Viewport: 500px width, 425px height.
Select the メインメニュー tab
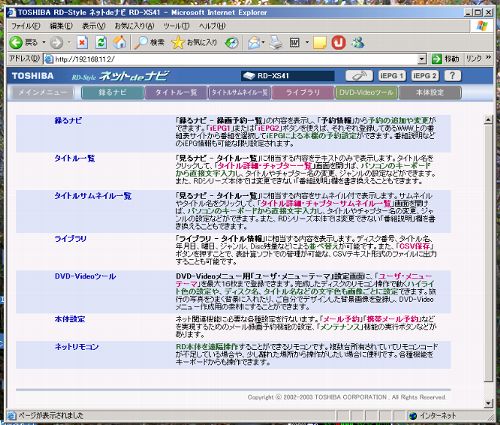click(x=43, y=93)
